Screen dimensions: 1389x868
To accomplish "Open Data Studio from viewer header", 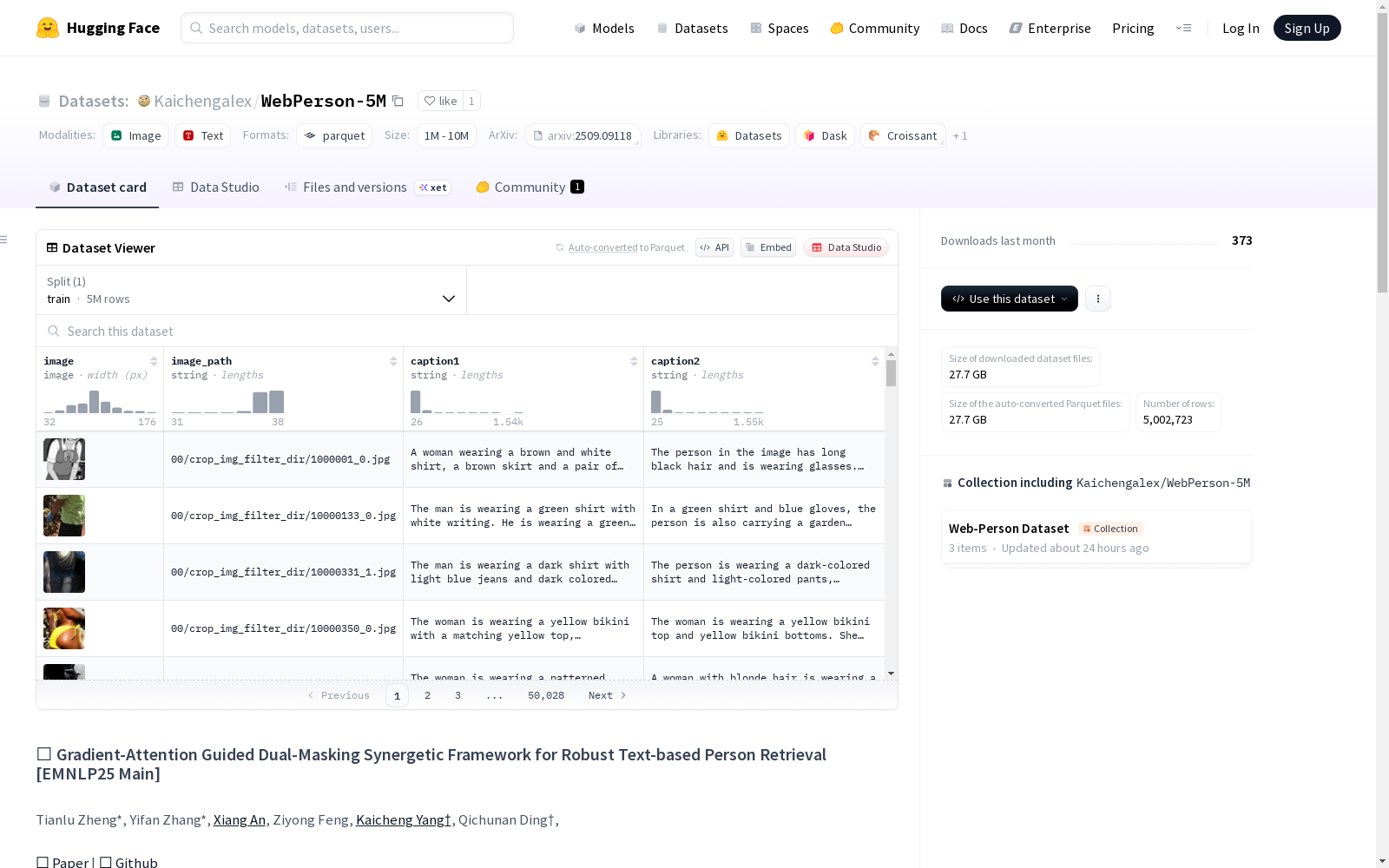I will (846, 247).
